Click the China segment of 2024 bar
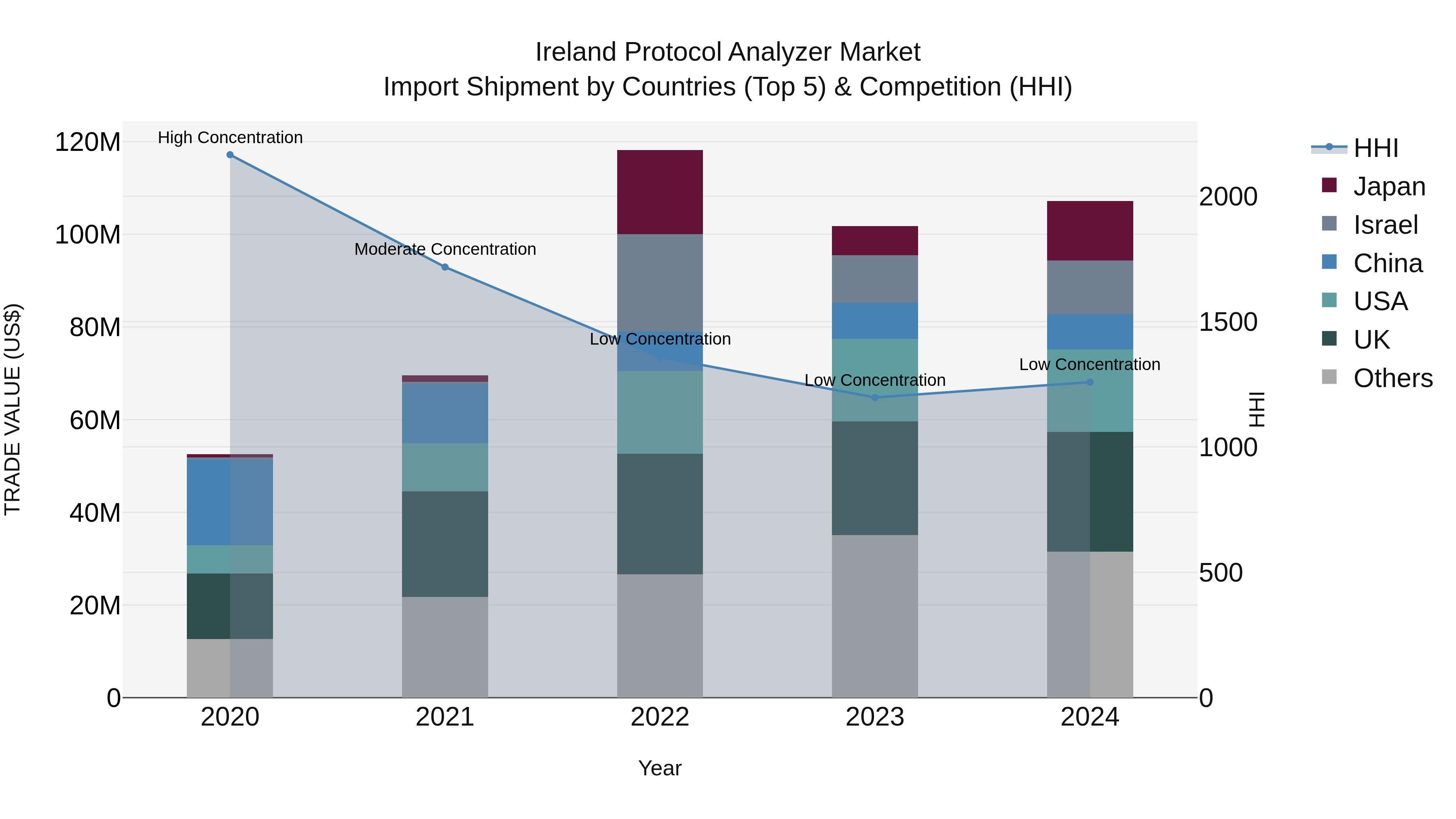The image size is (1456, 819). (1090, 332)
